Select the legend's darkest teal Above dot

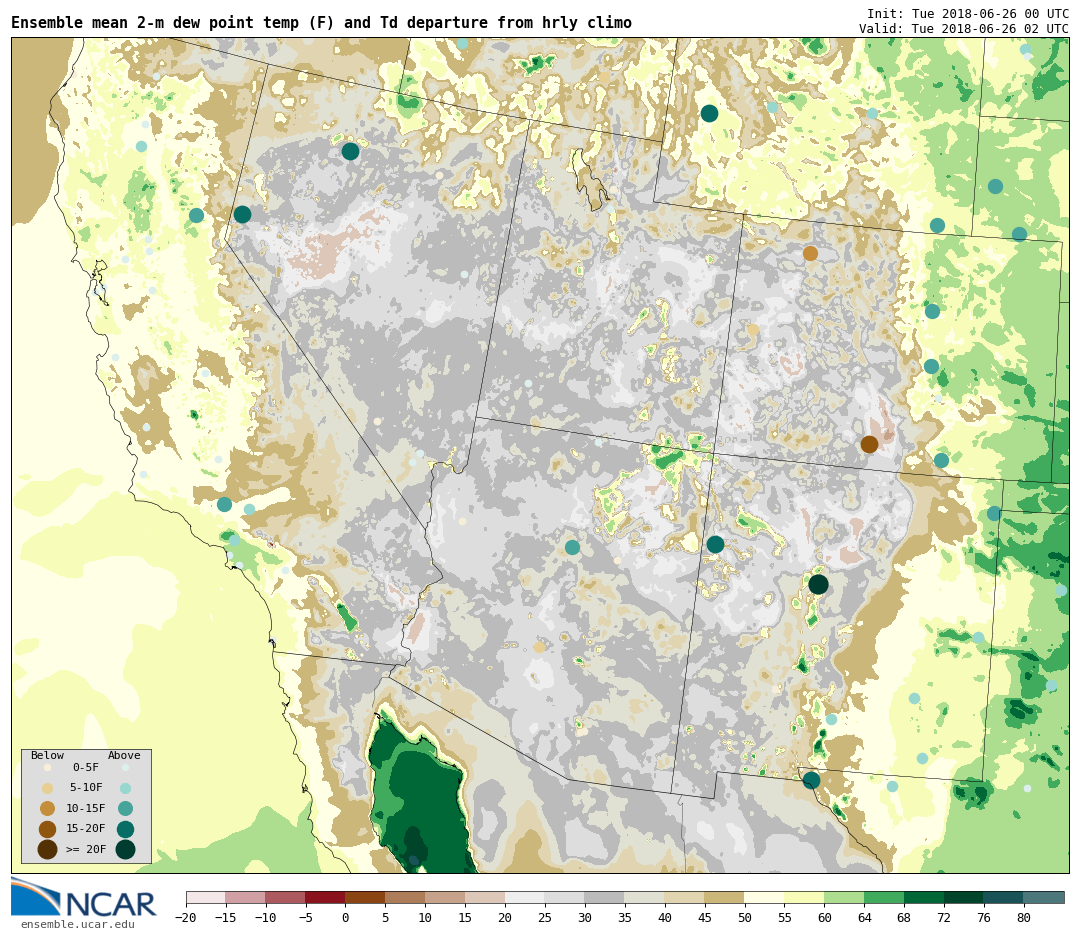click(125, 850)
